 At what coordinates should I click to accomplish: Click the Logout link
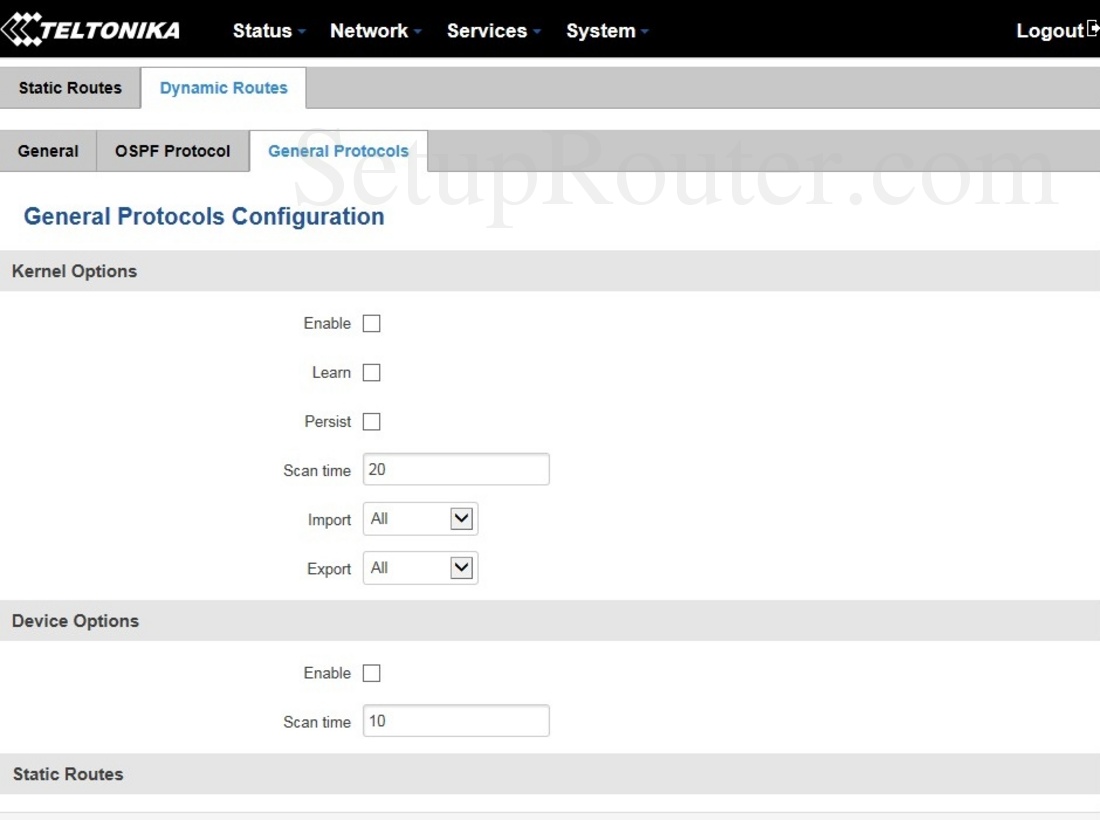point(1049,31)
